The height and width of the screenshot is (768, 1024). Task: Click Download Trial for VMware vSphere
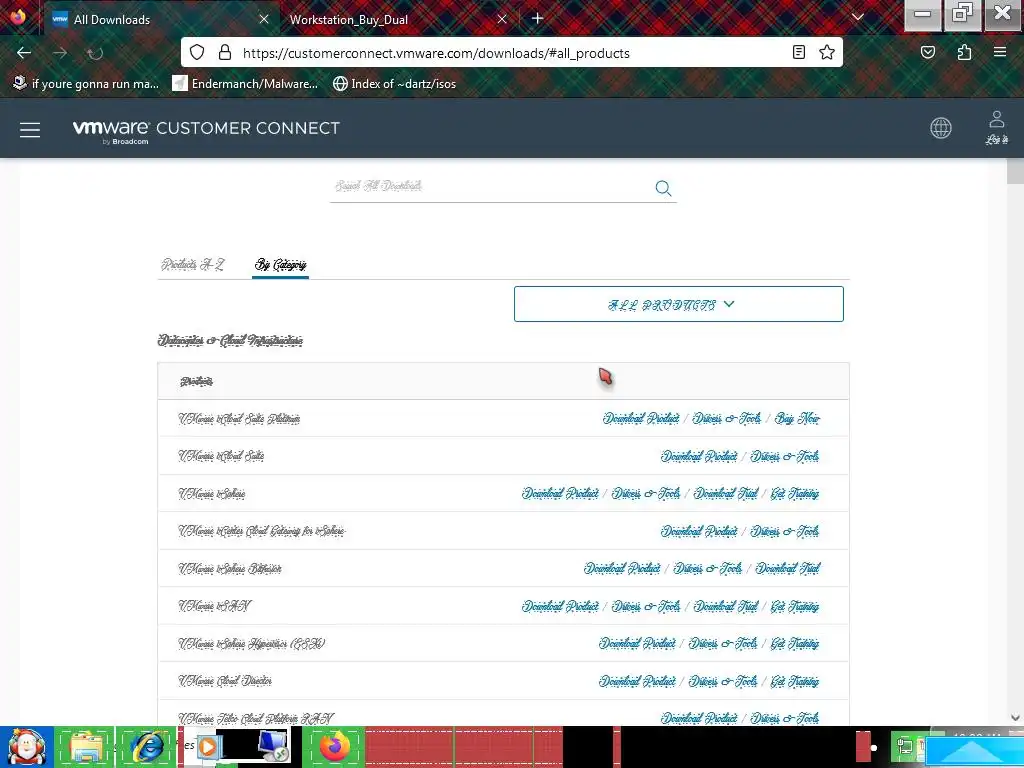pos(726,494)
